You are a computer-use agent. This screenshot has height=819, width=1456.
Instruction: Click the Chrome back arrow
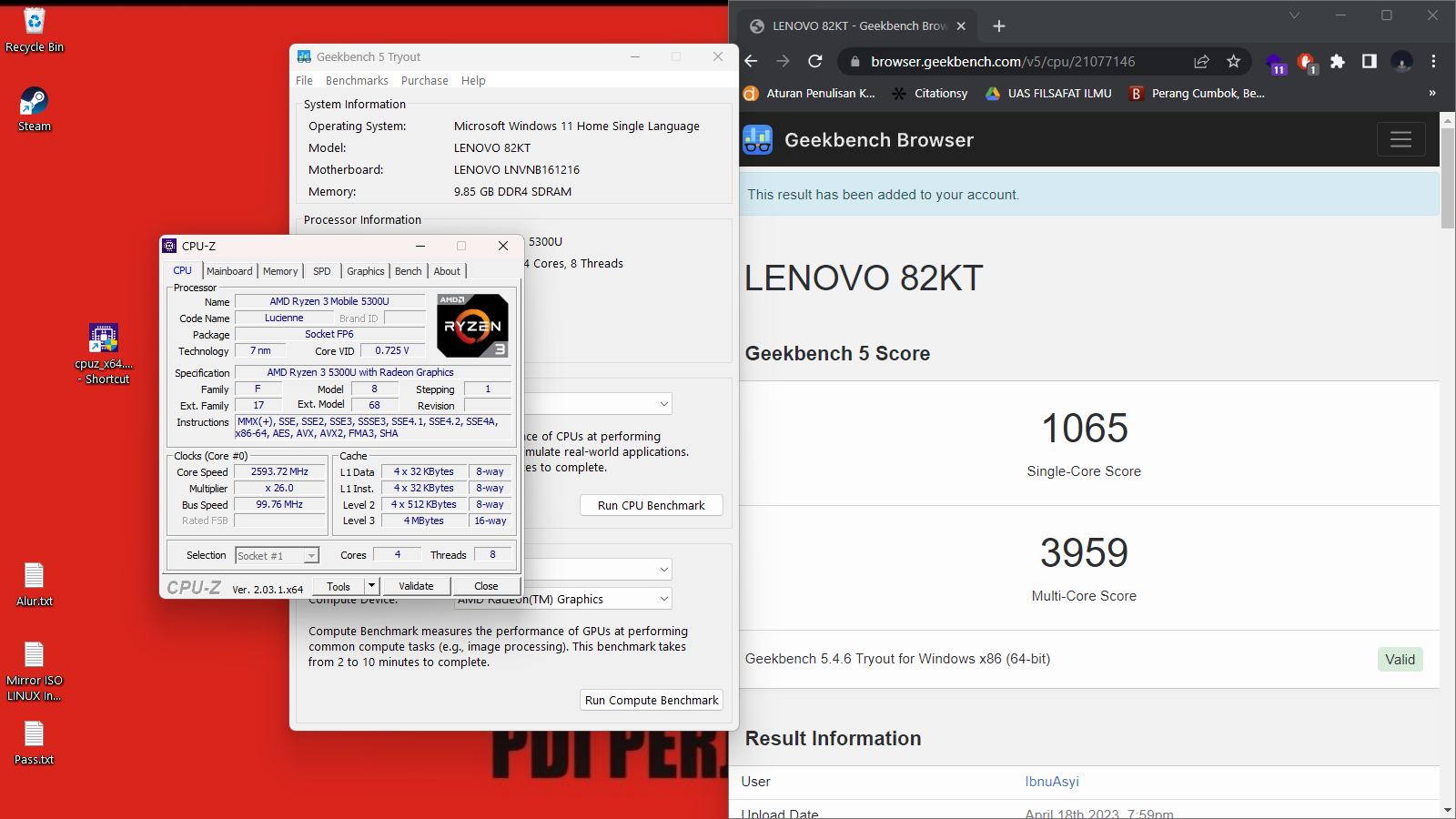[x=751, y=61]
